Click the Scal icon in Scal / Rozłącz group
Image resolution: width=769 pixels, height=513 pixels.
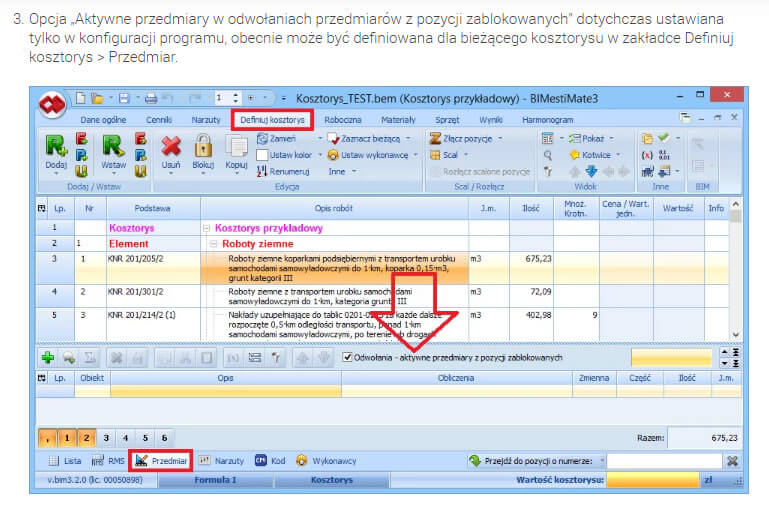435,155
